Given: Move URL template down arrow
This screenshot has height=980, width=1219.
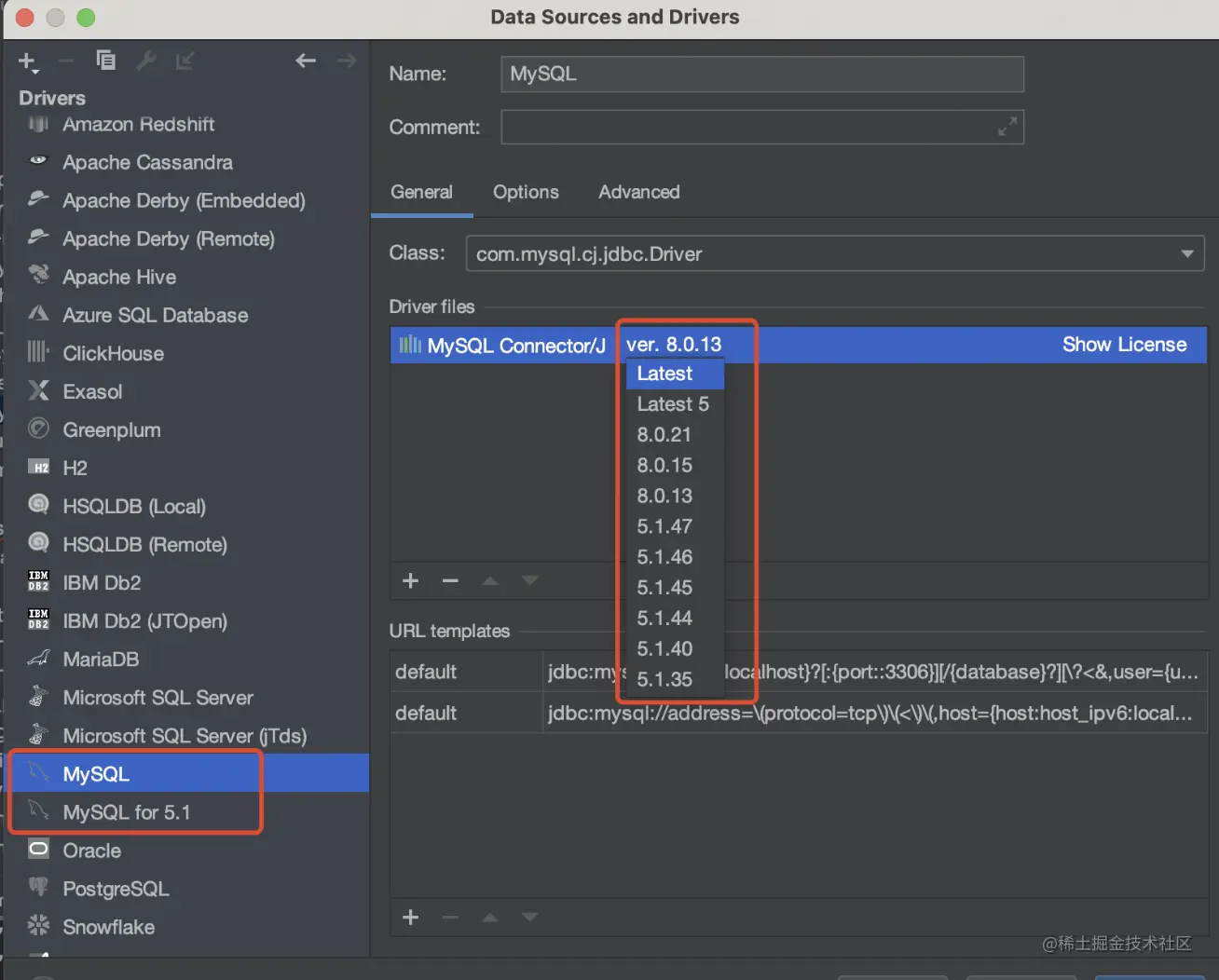Looking at the screenshot, I should [x=530, y=917].
